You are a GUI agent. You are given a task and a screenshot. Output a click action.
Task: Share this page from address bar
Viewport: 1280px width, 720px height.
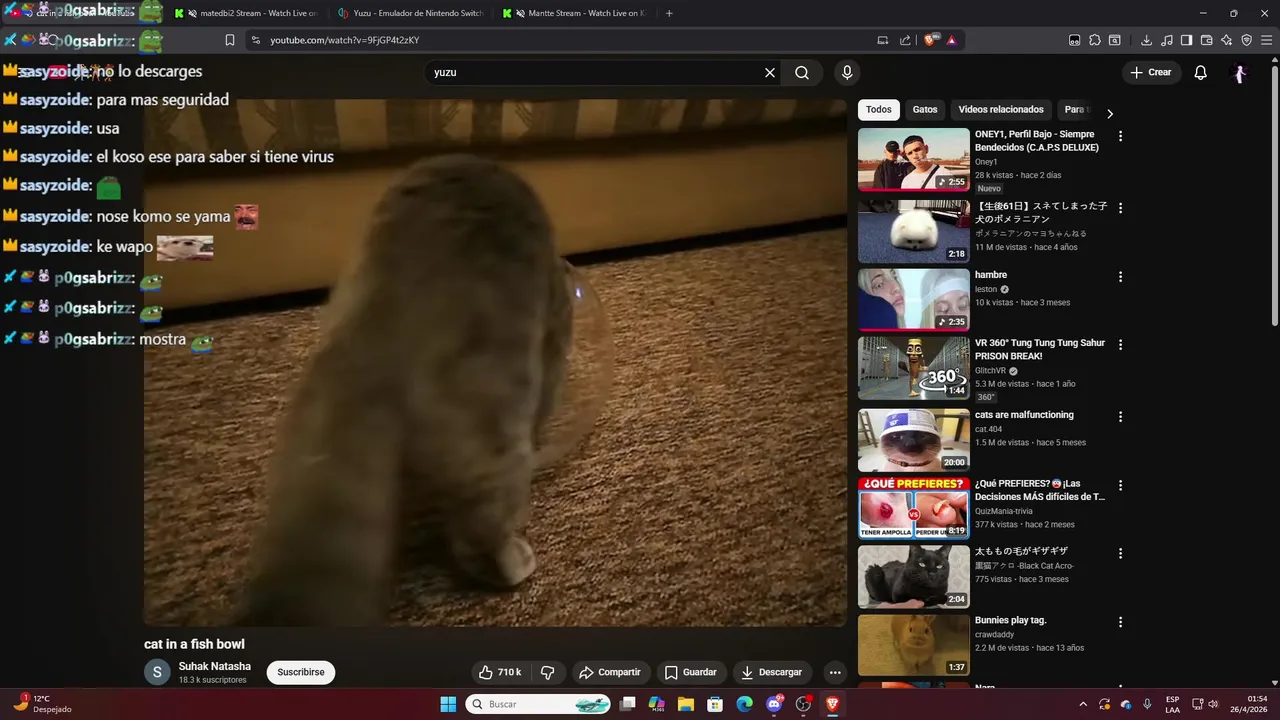click(905, 40)
